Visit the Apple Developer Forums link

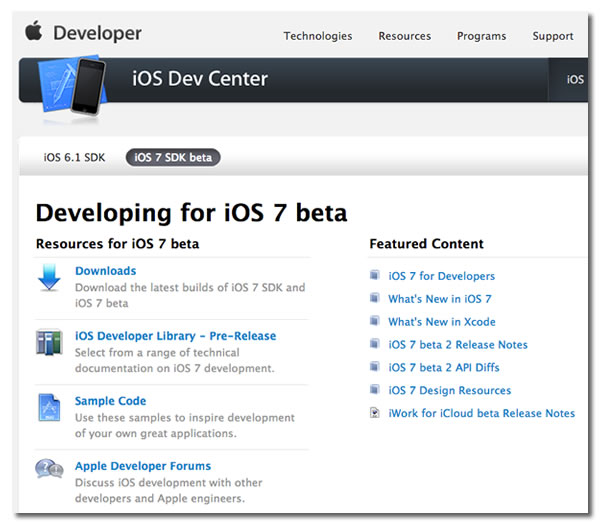click(x=143, y=466)
